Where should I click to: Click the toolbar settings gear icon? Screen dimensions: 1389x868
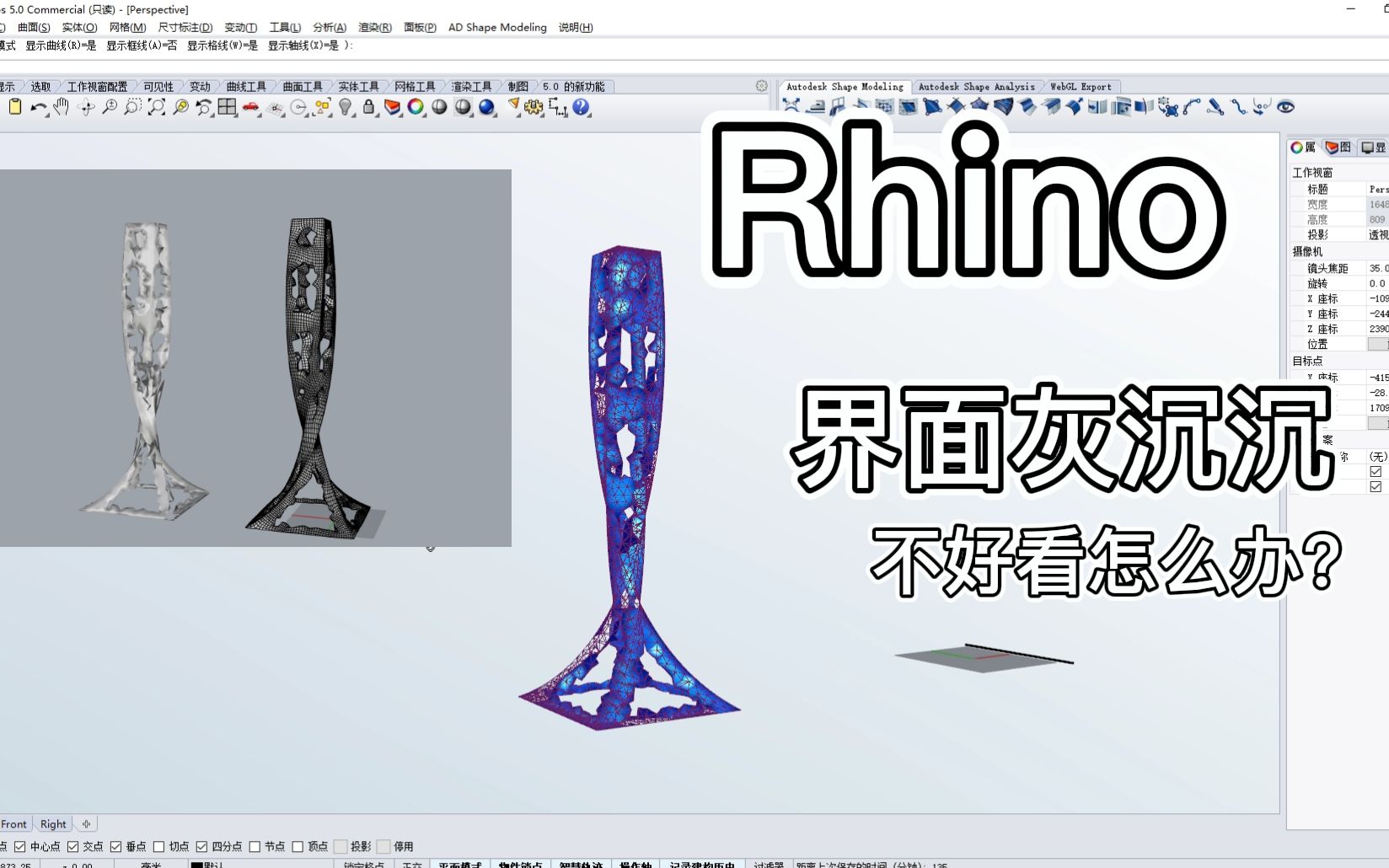pyautogui.click(x=762, y=86)
